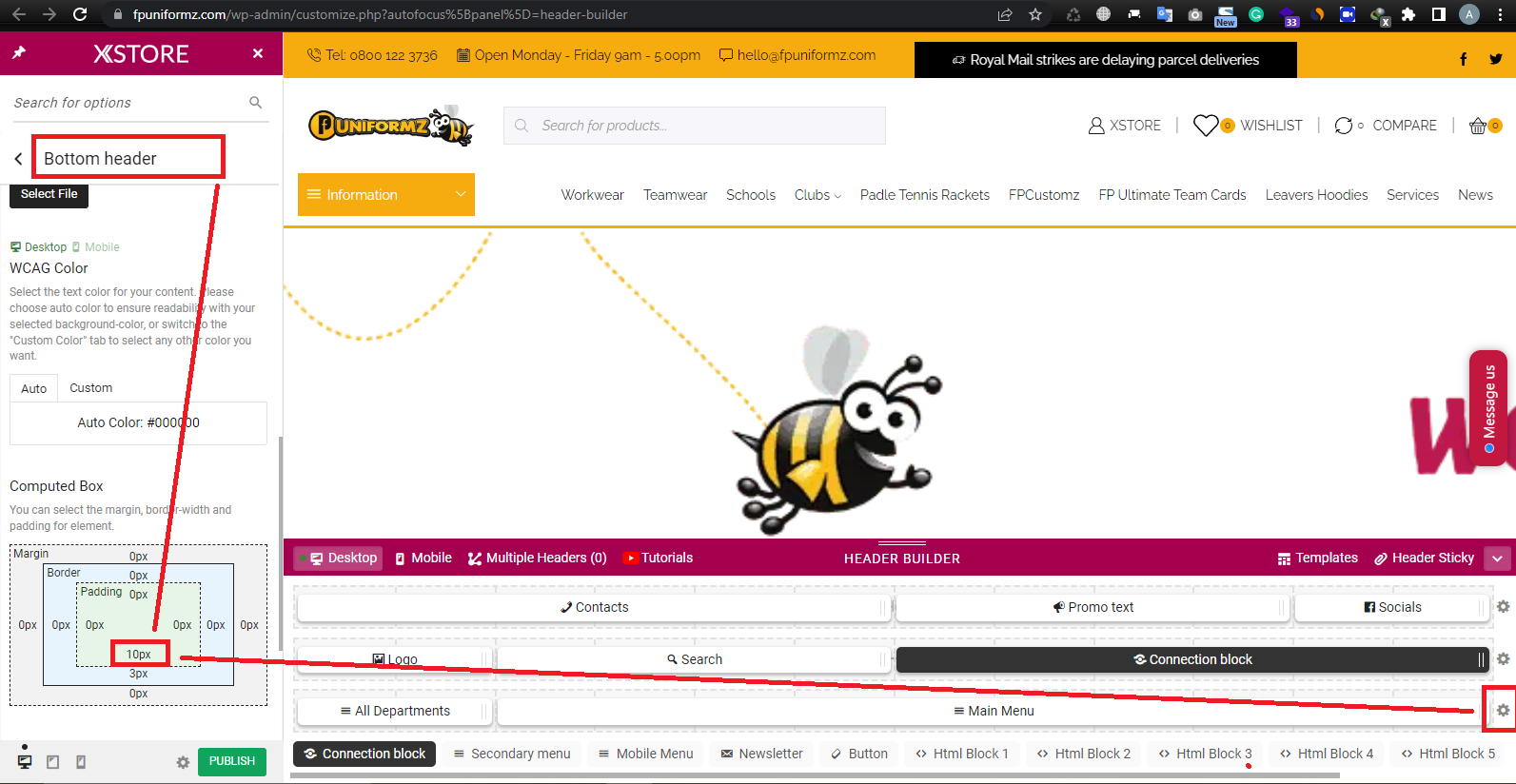Open the Wishlist heart icon
1516x784 pixels.
click(x=1206, y=126)
